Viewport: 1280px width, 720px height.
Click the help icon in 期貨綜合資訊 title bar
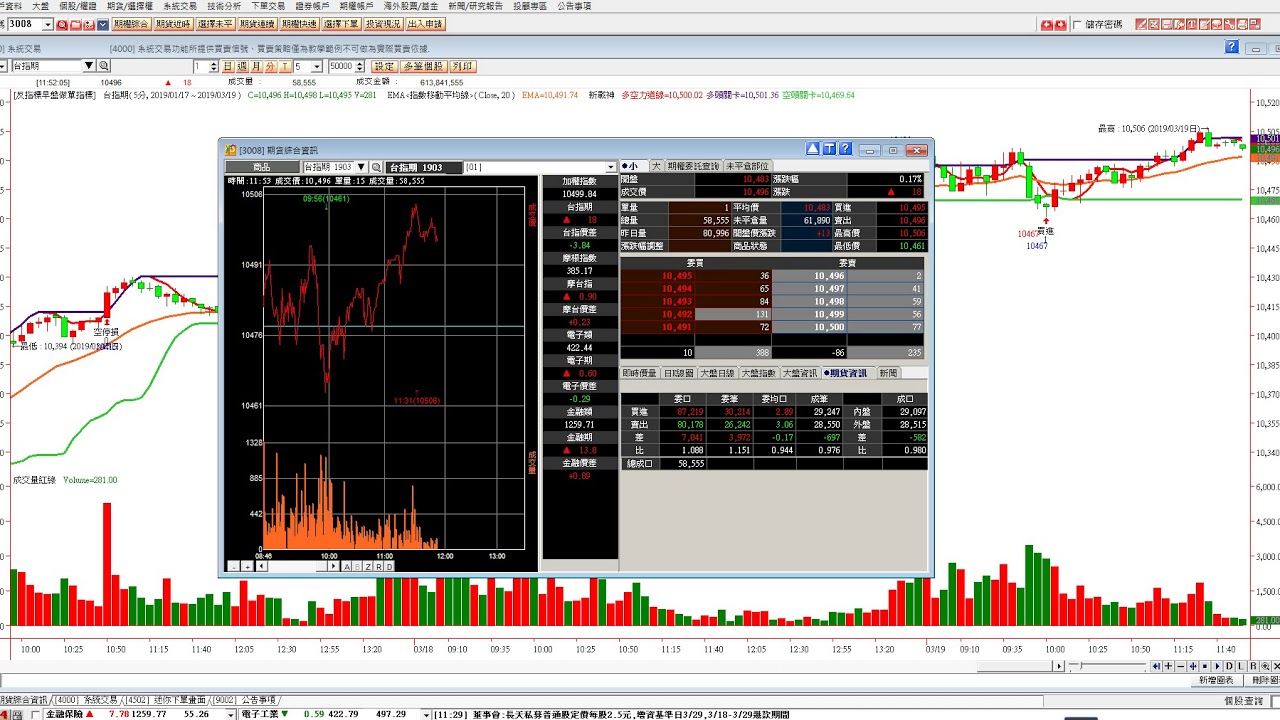845,149
